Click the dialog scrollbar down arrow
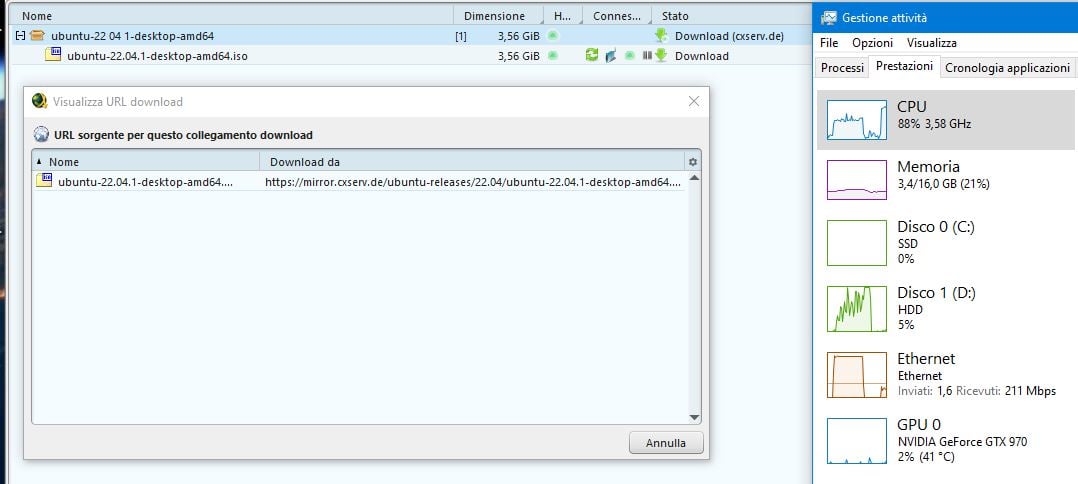Image resolution: width=1078 pixels, height=484 pixels. point(694,417)
